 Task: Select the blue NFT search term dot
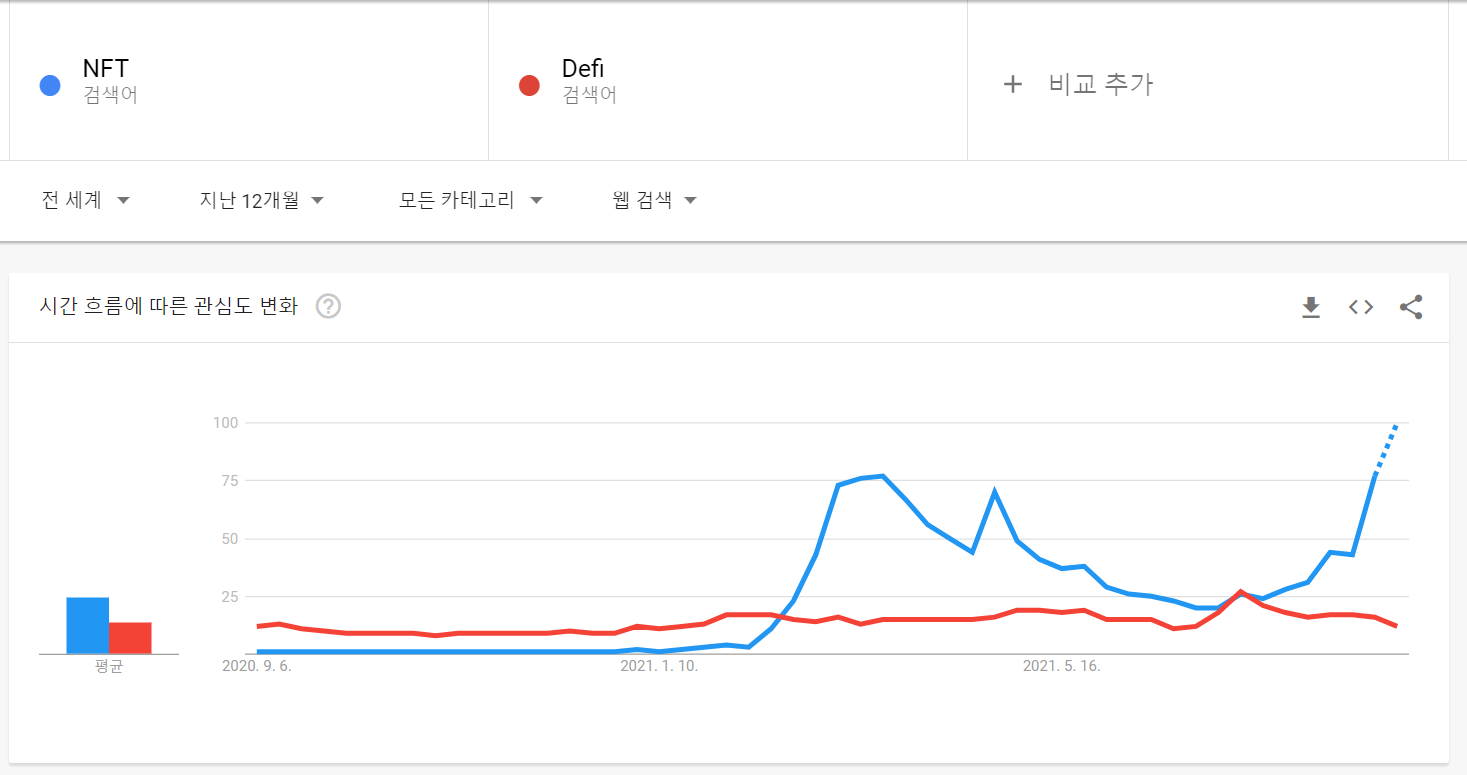point(50,86)
